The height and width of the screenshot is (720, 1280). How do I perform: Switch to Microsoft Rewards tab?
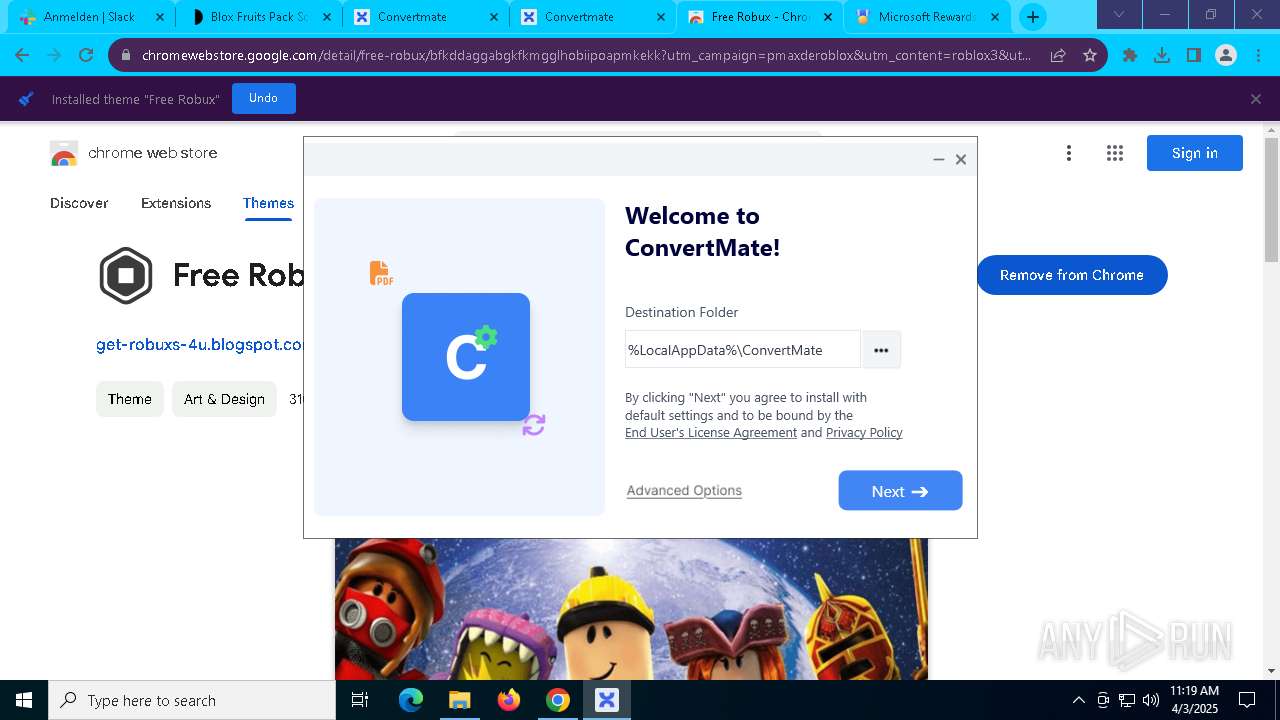click(926, 17)
